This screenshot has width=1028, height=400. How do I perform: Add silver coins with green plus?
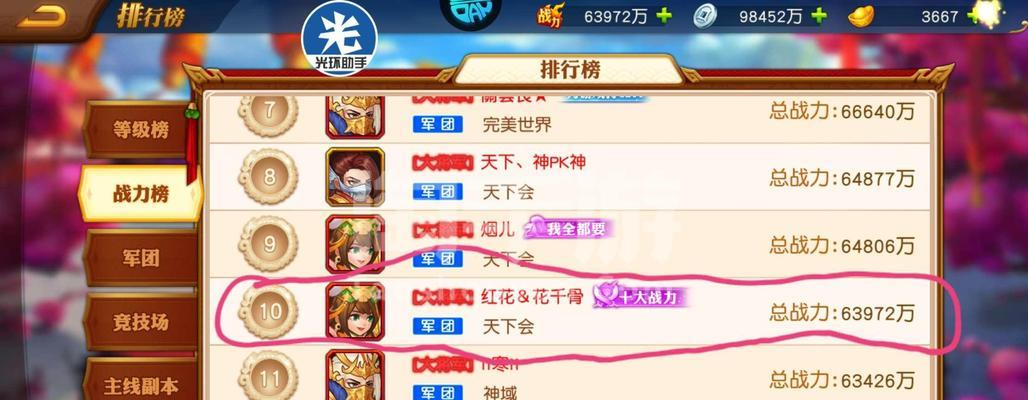pyautogui.click(x=818, y=16)
